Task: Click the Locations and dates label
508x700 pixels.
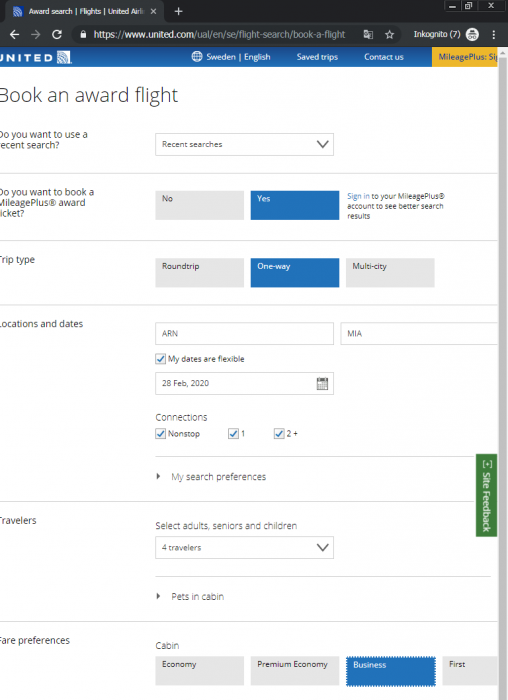Action: tap(41, 324)
